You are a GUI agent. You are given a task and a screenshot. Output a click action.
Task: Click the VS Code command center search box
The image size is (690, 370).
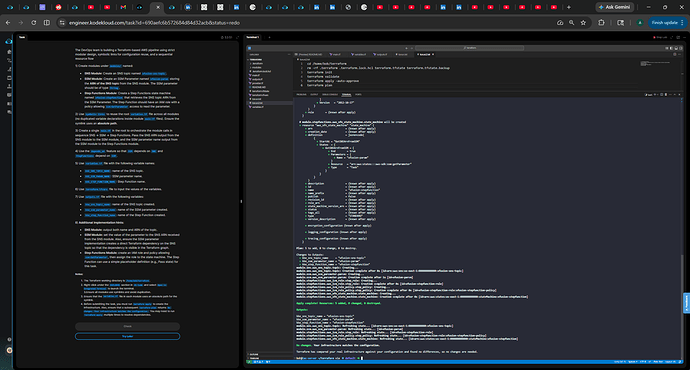point(469,48)
